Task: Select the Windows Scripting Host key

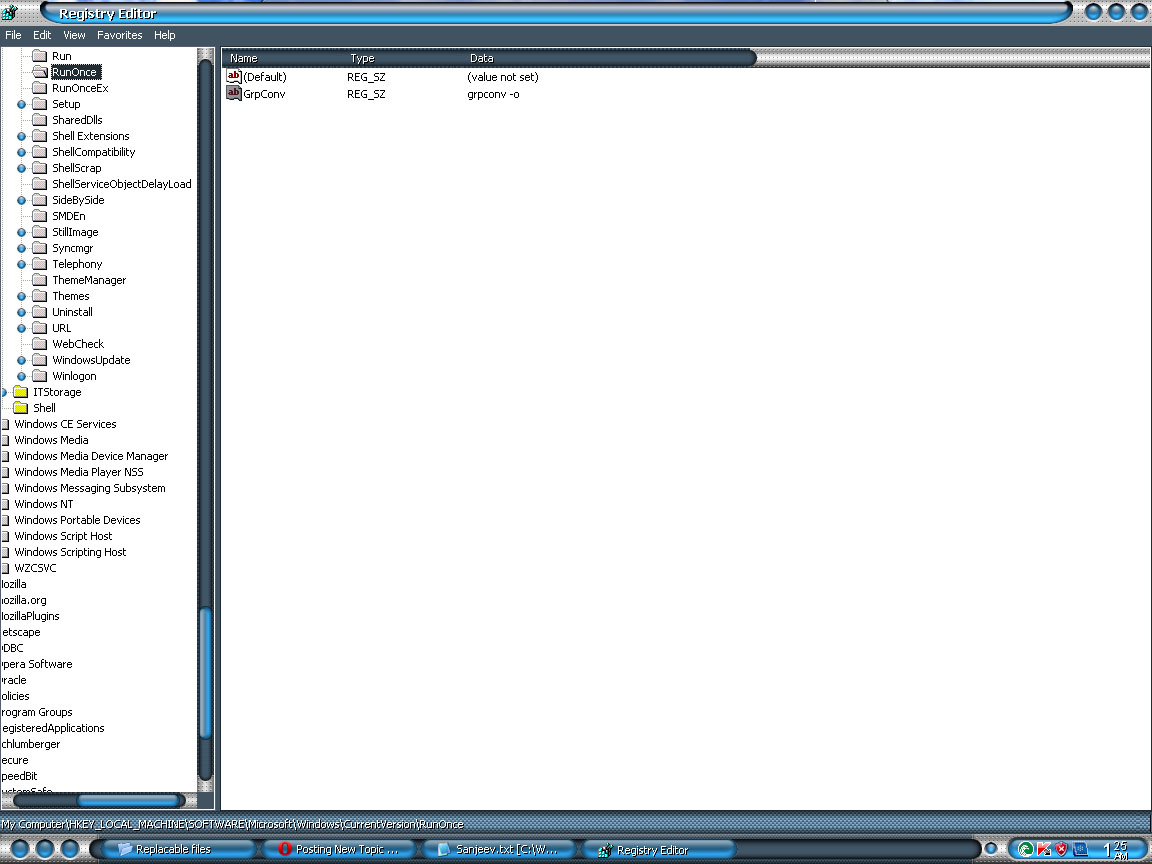Action: pos(71,552)
